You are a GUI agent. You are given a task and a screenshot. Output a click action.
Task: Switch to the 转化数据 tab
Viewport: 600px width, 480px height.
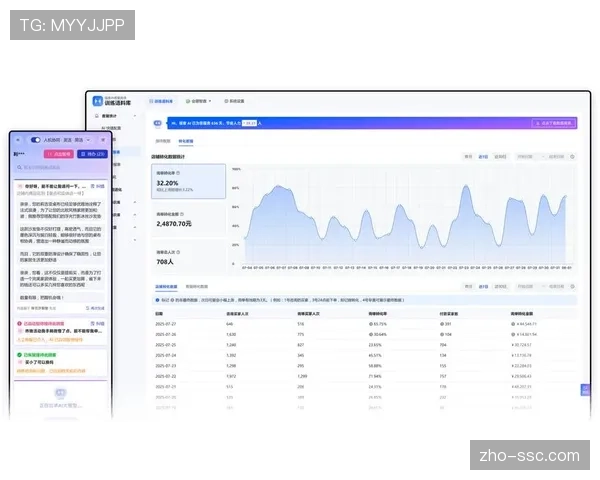tap(187, 143)
